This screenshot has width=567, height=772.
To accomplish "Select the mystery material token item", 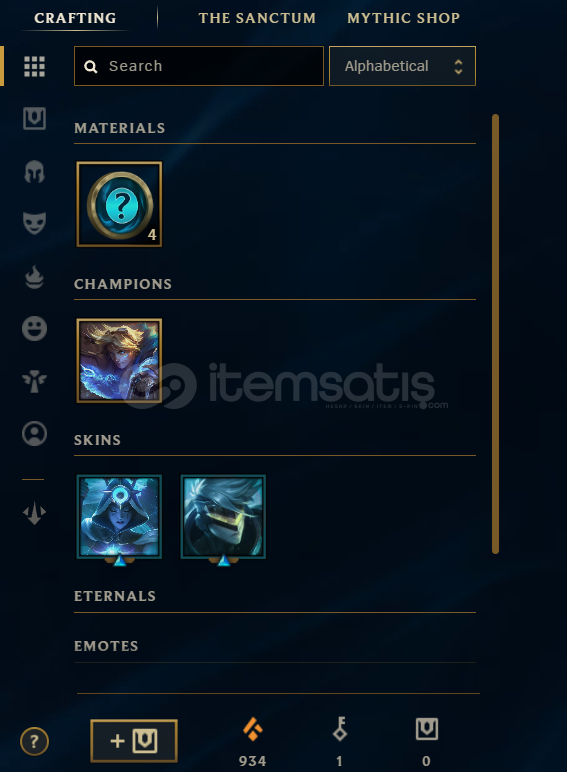I will [x=119, y=204].
